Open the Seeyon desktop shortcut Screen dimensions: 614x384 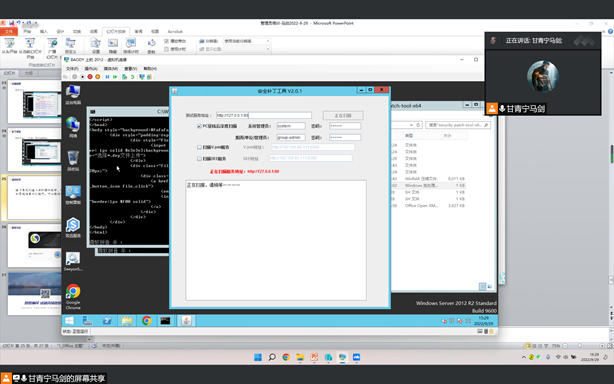73,261
